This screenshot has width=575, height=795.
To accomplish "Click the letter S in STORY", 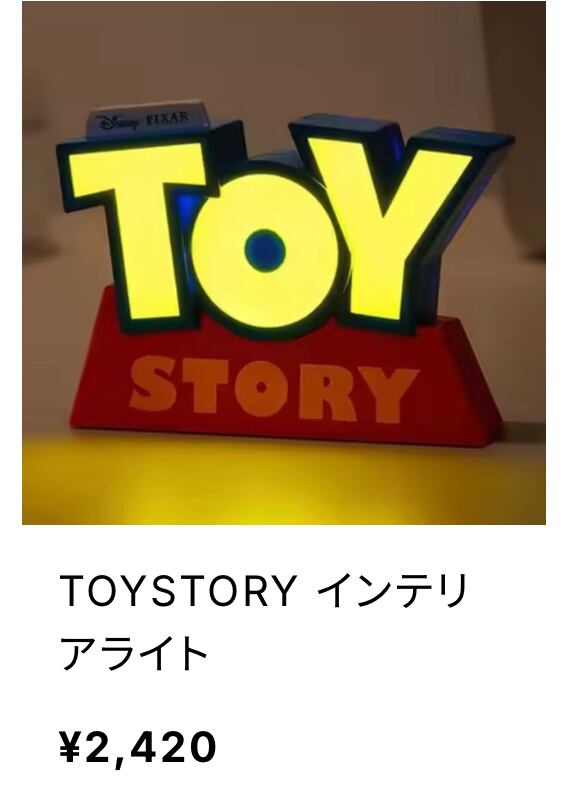I will 154,384.
